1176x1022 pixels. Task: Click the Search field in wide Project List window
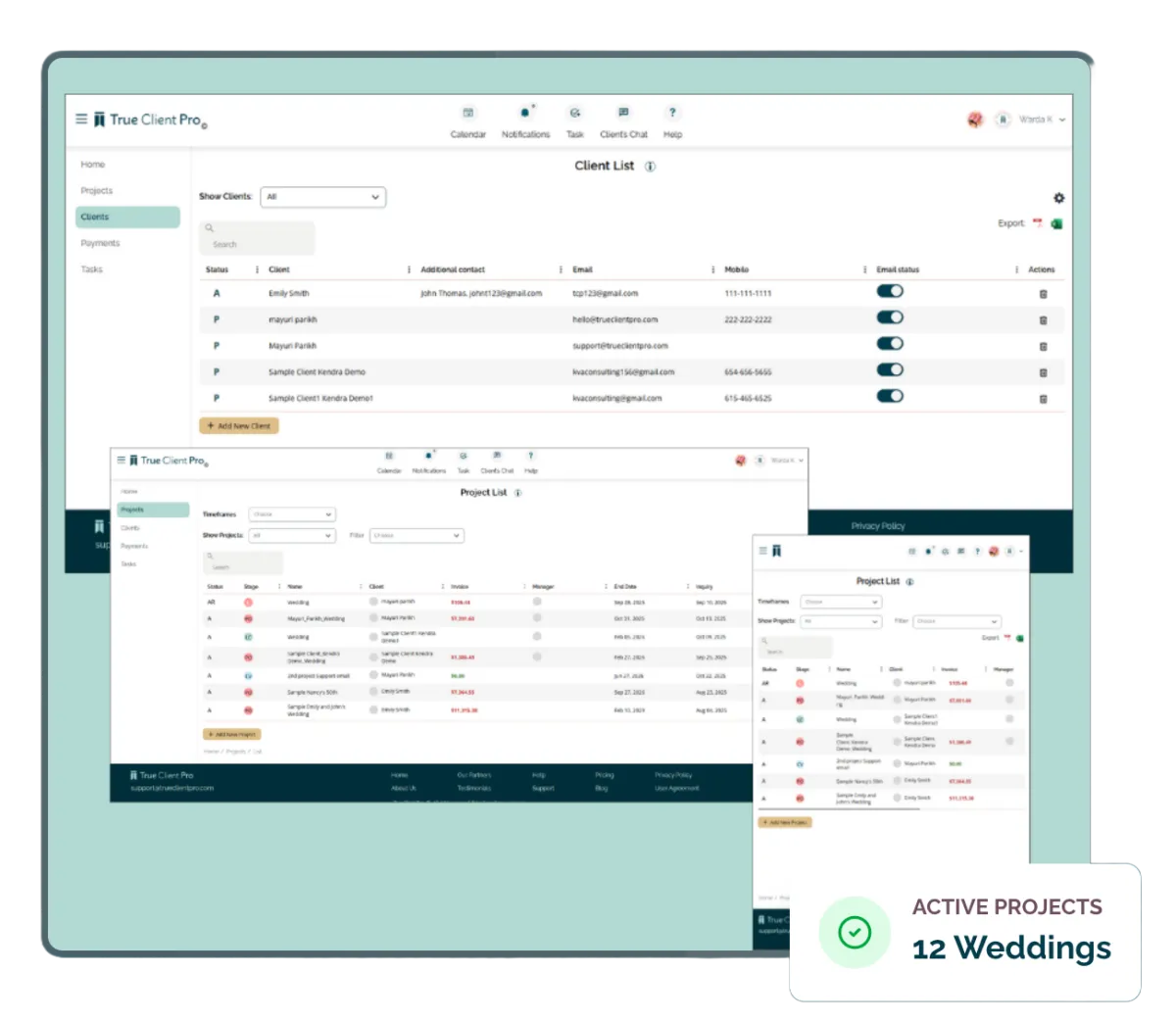243,562
